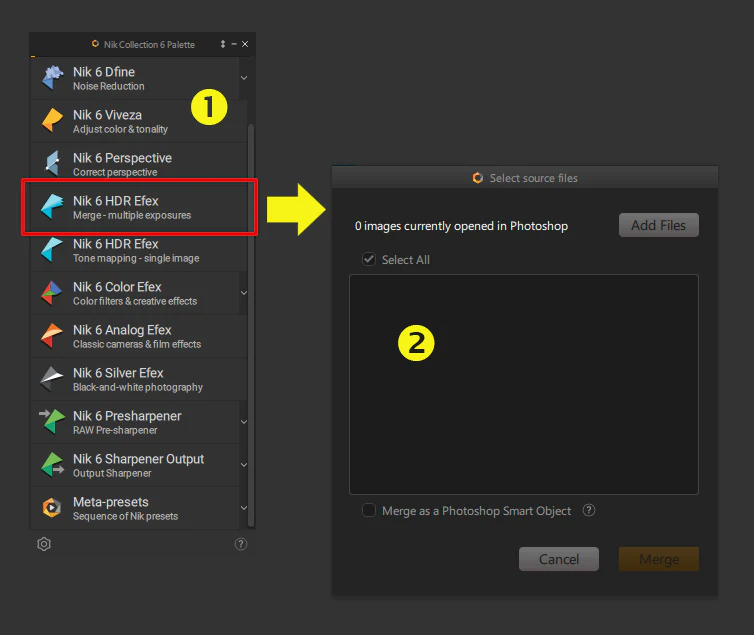The height and width of the screenshot is (635, 754).
Task: Open Nik 6 Color Efex
Action: pyautogui.click(x=135, y=293)
